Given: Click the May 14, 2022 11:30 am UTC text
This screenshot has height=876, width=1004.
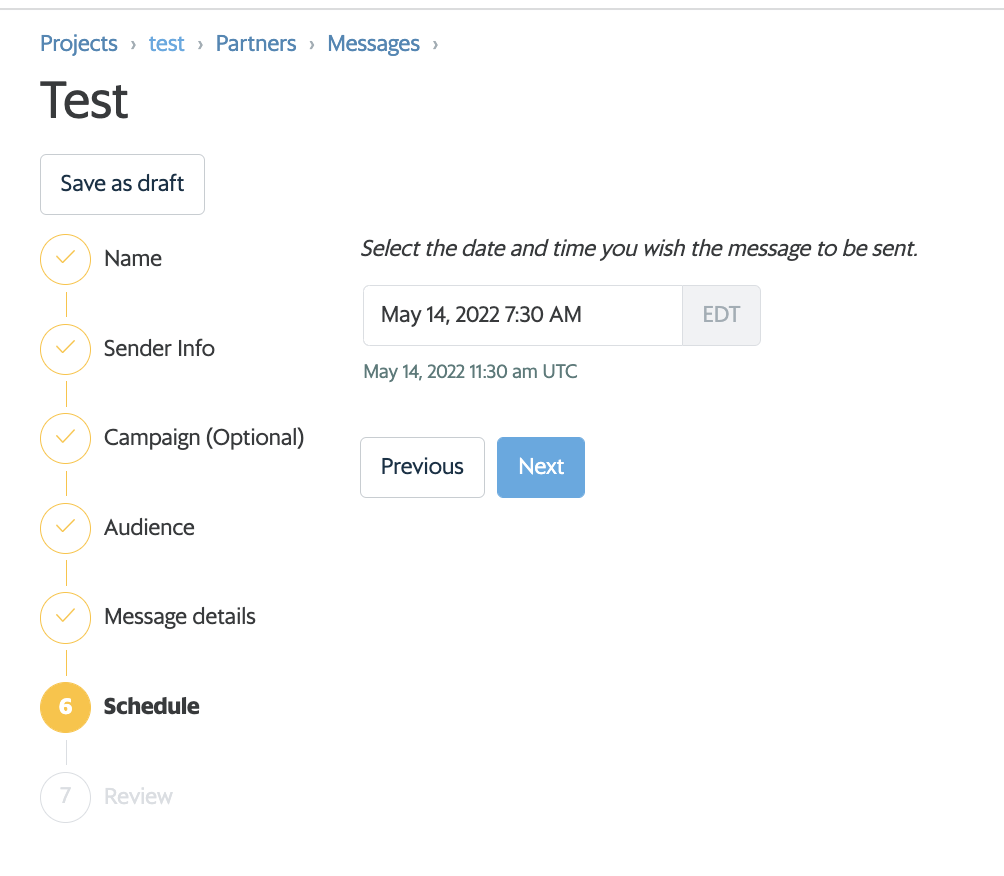Looking at the screenshot, I should 470,371.
